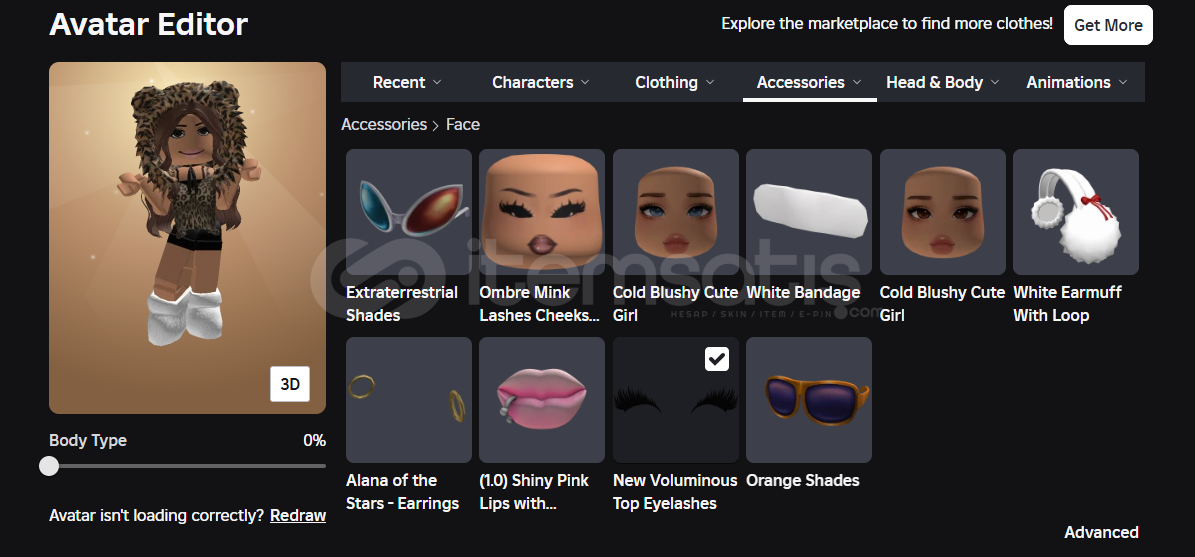Click the Face breadcrumb text
Image resolution: width=1195 pixels, height=557 pixels.
point(463,124)
